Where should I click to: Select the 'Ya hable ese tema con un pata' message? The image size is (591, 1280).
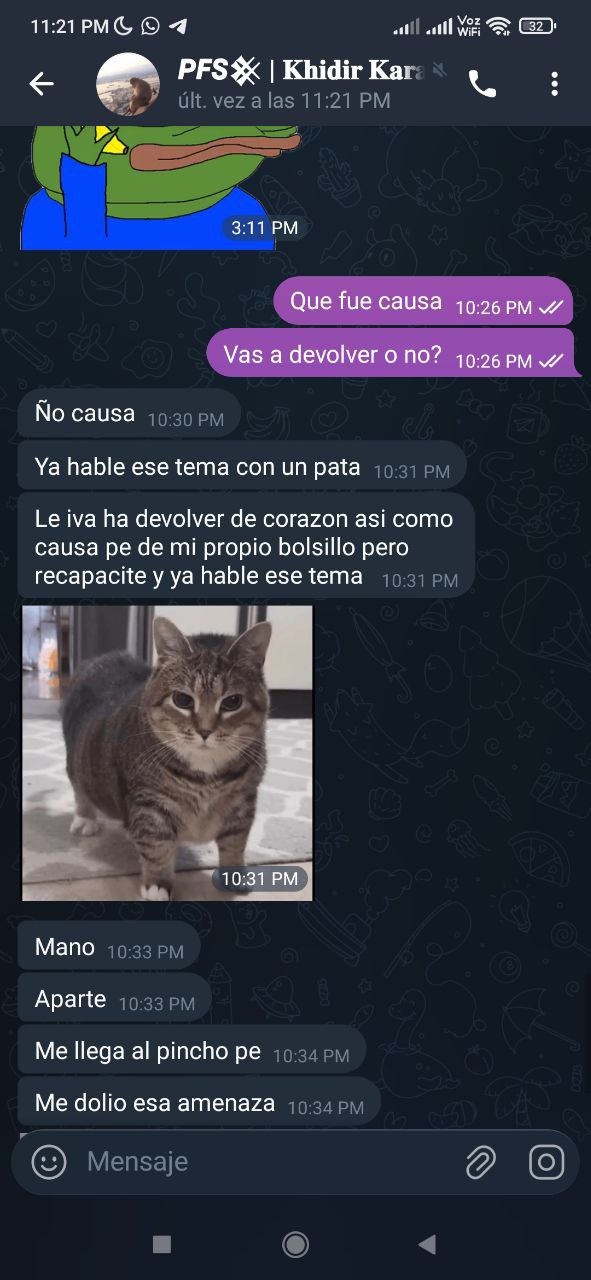click(242, 466)
